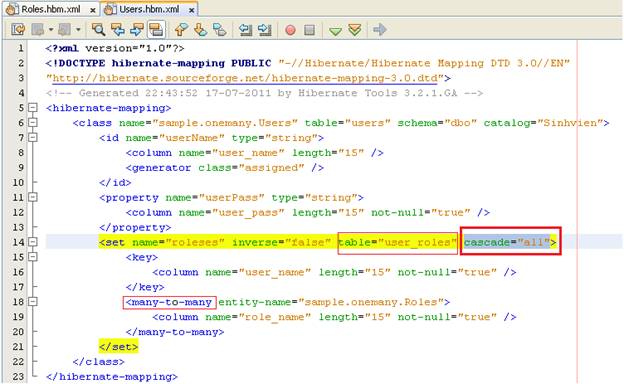Click the greyed Forward navigation icon
This screenshot has width=624, height=384.
tap(65, 29)
